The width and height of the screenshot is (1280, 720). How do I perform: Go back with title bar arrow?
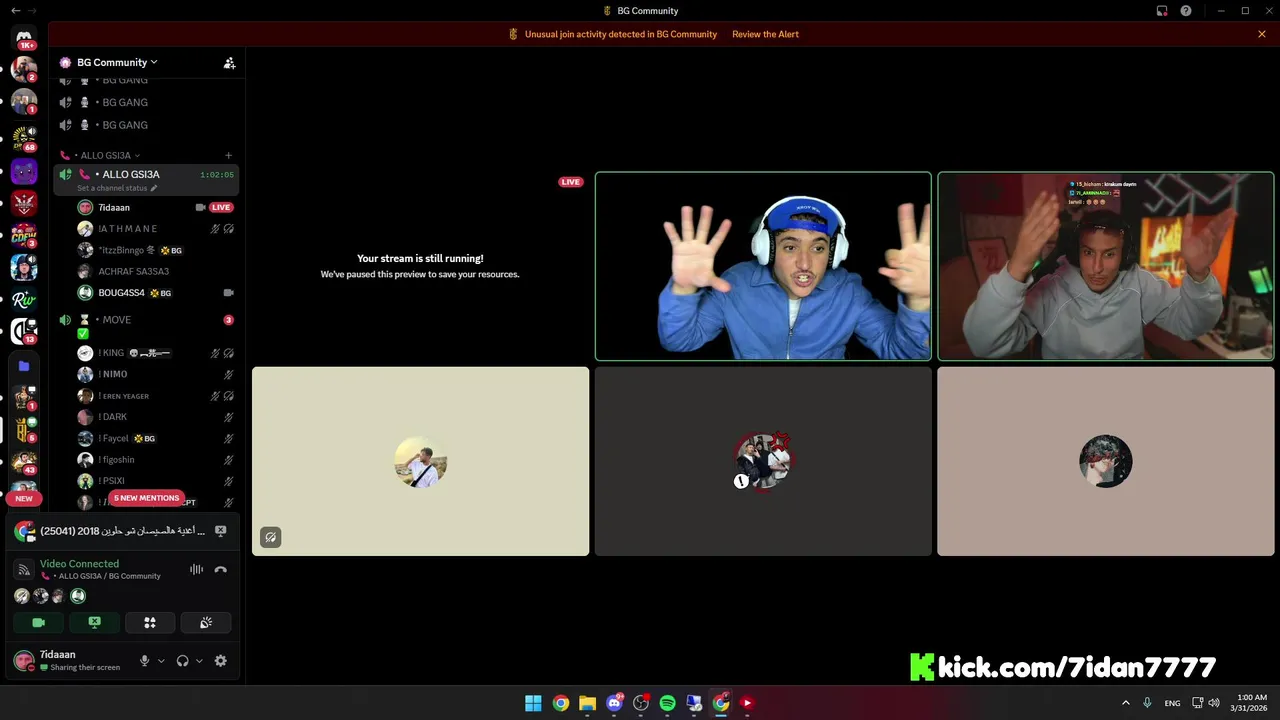click(x=15, y=11)
